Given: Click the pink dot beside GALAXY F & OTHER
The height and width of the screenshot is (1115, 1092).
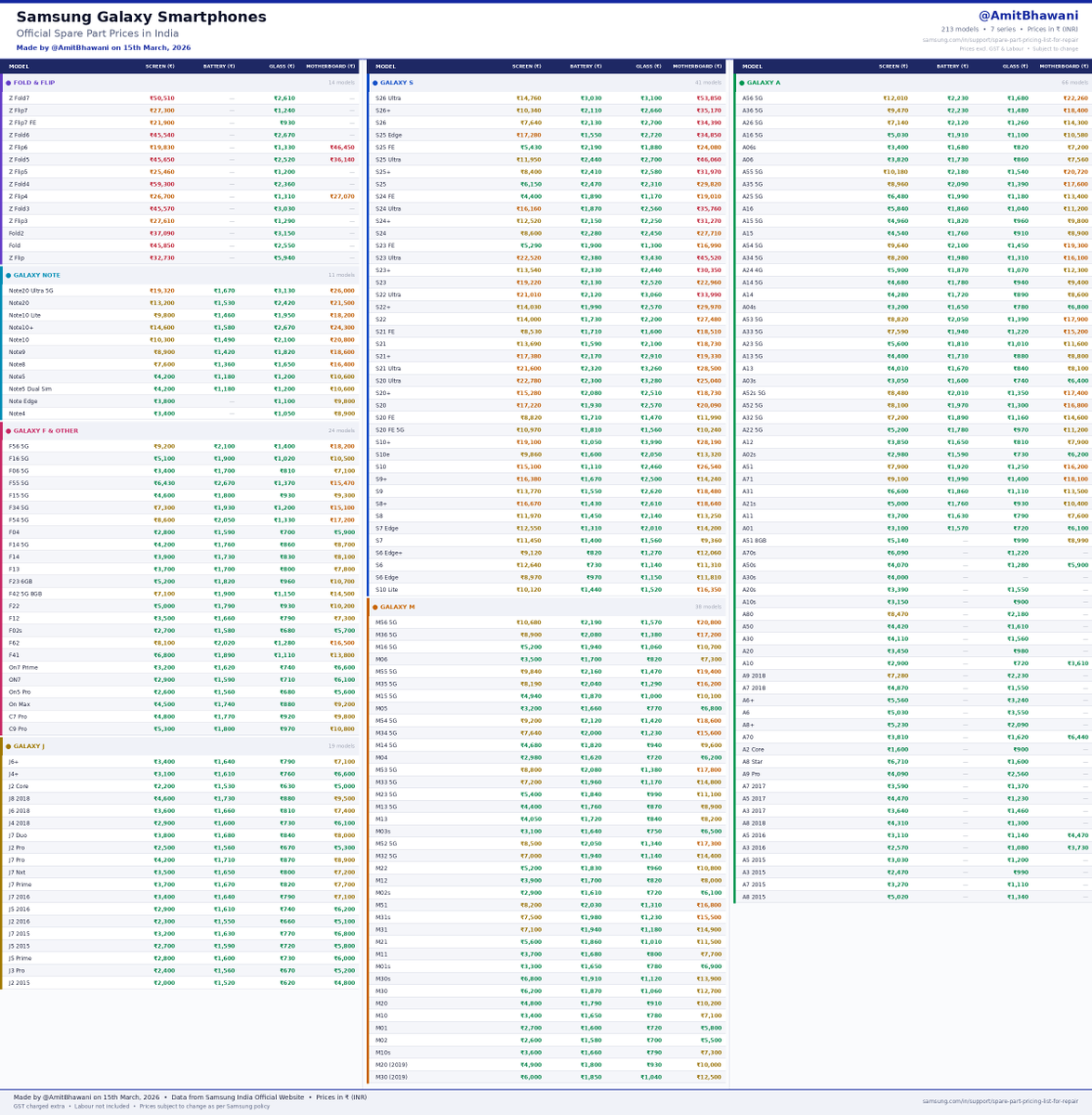Looking at the screenshot, I should 8,431.
